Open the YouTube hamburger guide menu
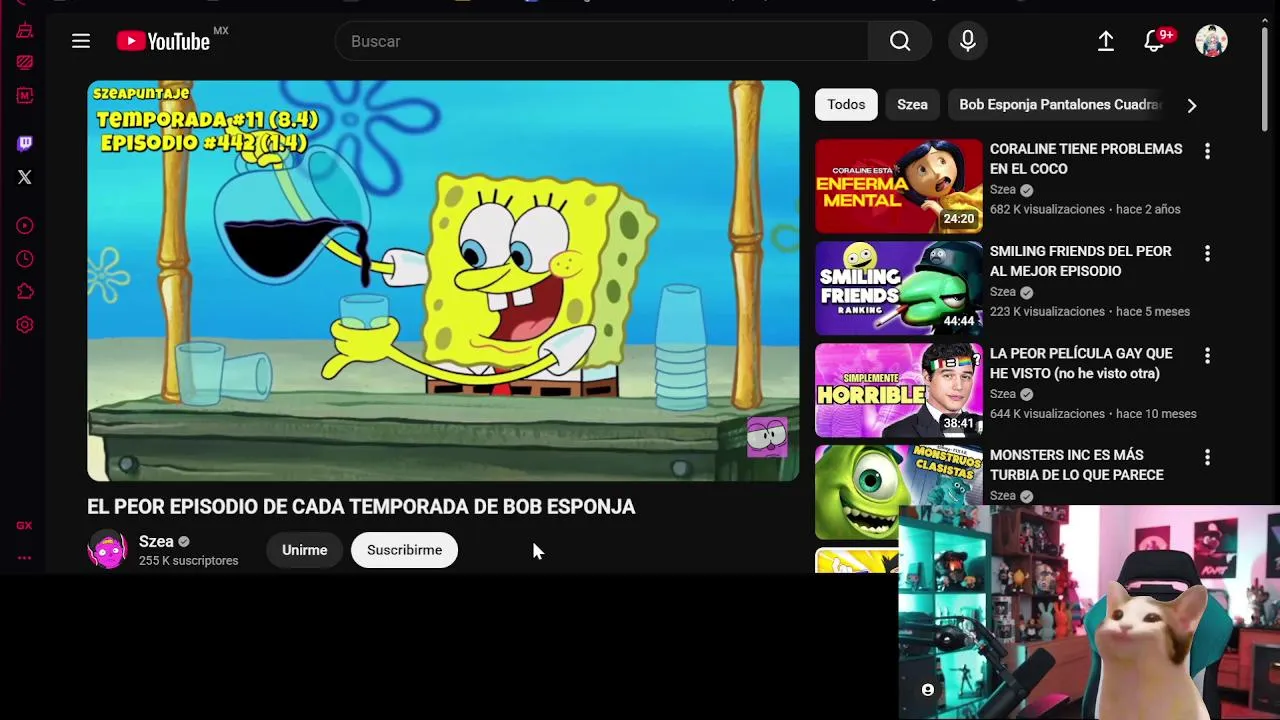The height and width of the screenshot is (720, 1280). (x=81, y=41)
